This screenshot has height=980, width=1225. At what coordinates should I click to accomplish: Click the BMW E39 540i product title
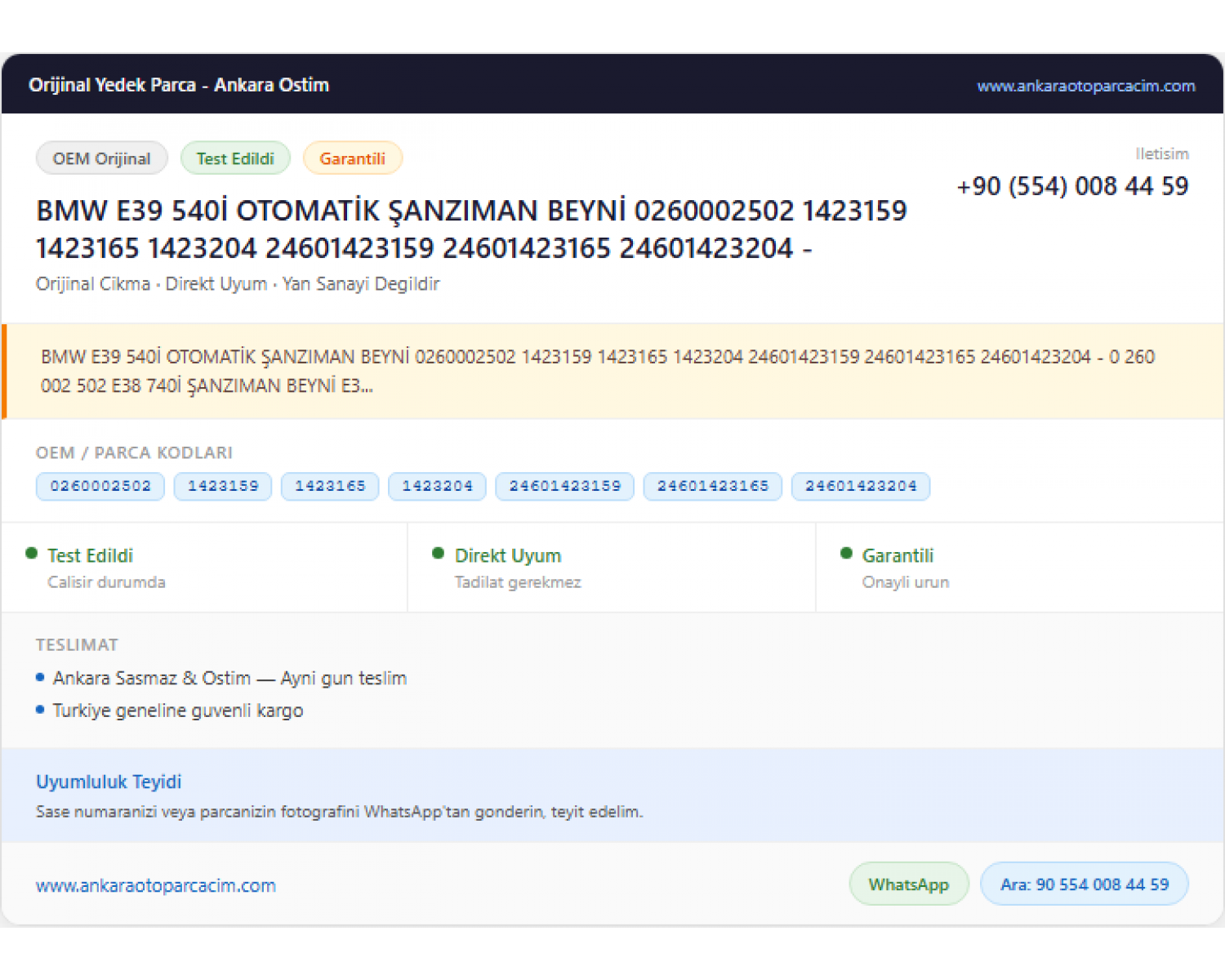[471, 229]
